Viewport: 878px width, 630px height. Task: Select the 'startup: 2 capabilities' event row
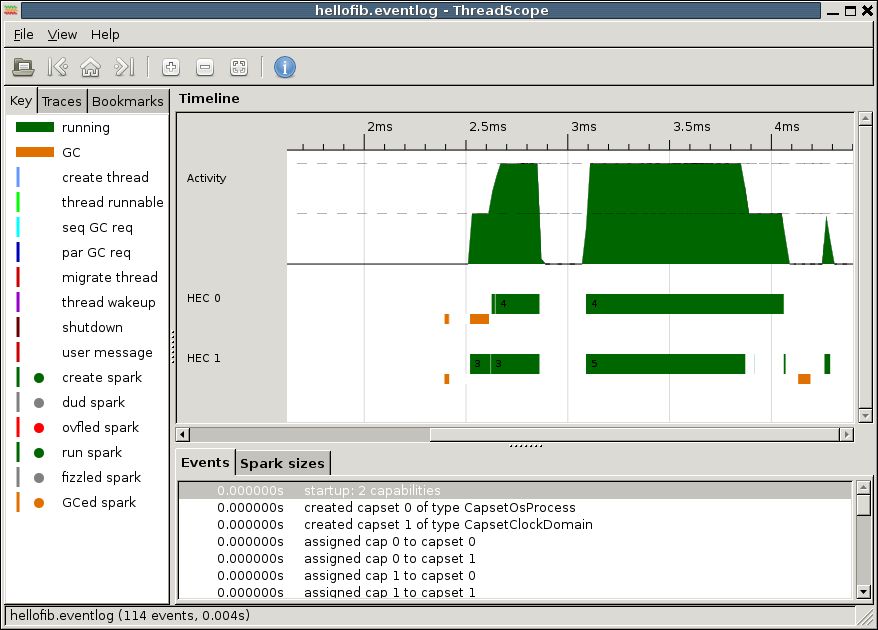pos(515,491)
